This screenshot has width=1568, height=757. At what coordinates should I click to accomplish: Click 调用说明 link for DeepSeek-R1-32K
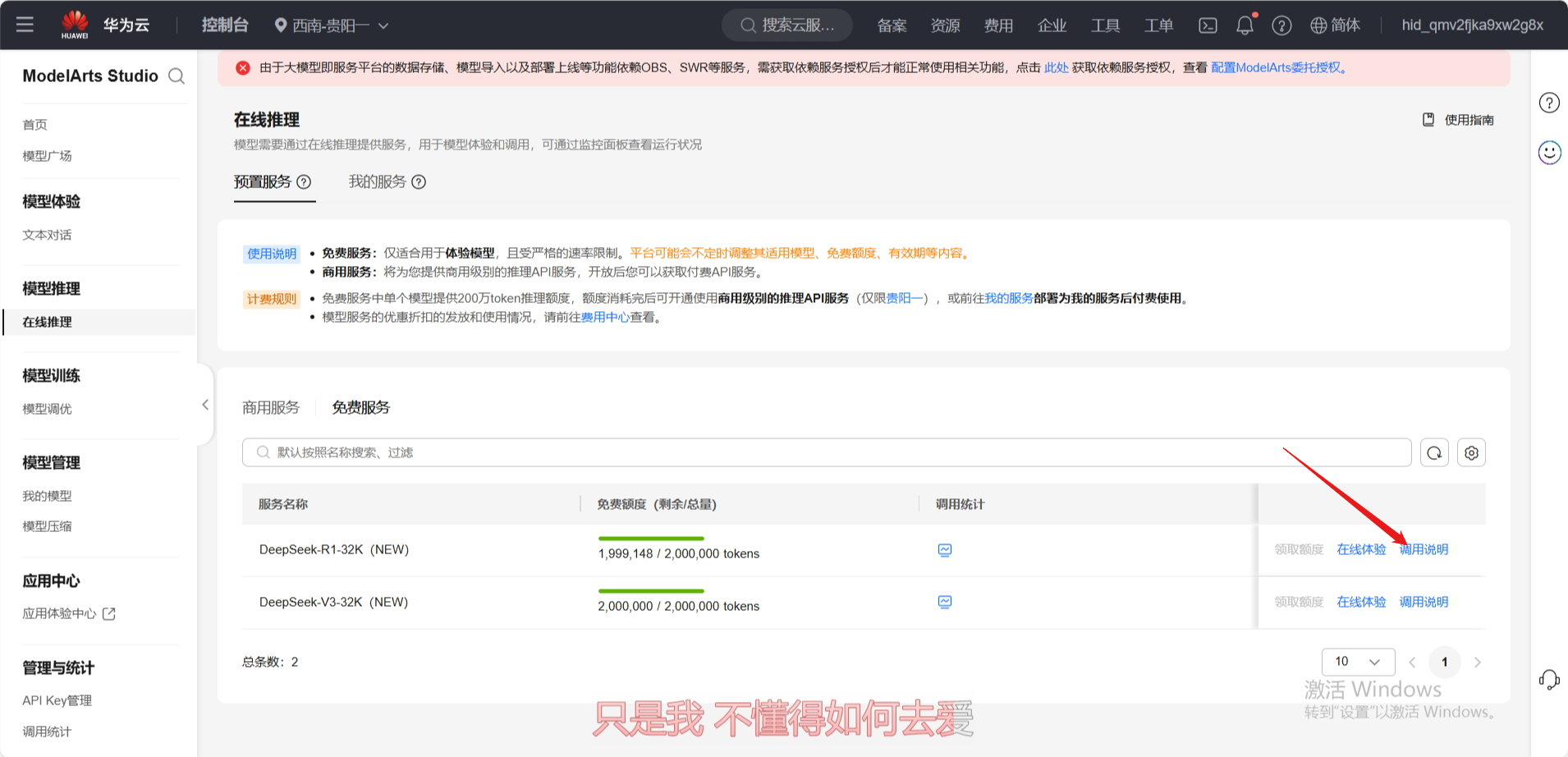point(1424,549)
